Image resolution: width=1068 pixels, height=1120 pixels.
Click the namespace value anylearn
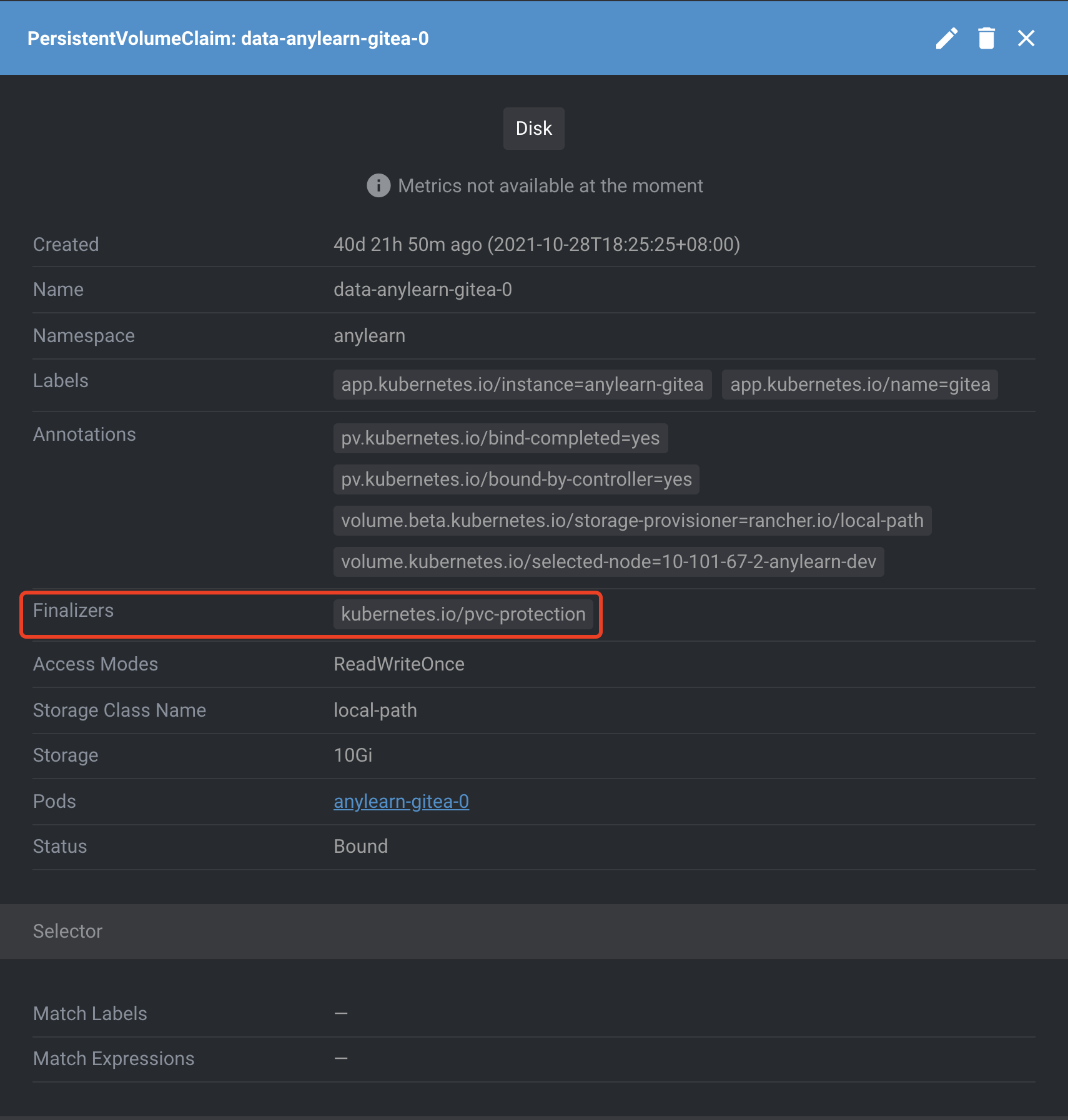(x=369, y=336)
